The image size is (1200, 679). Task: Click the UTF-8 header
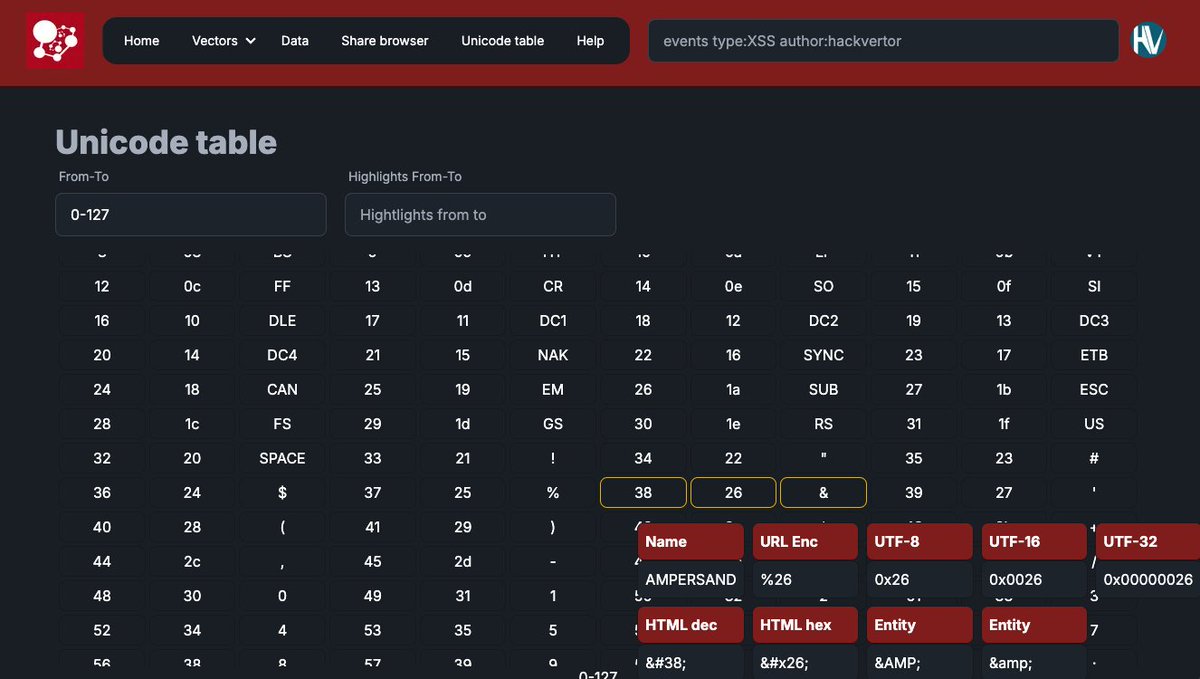click(920, 542)
